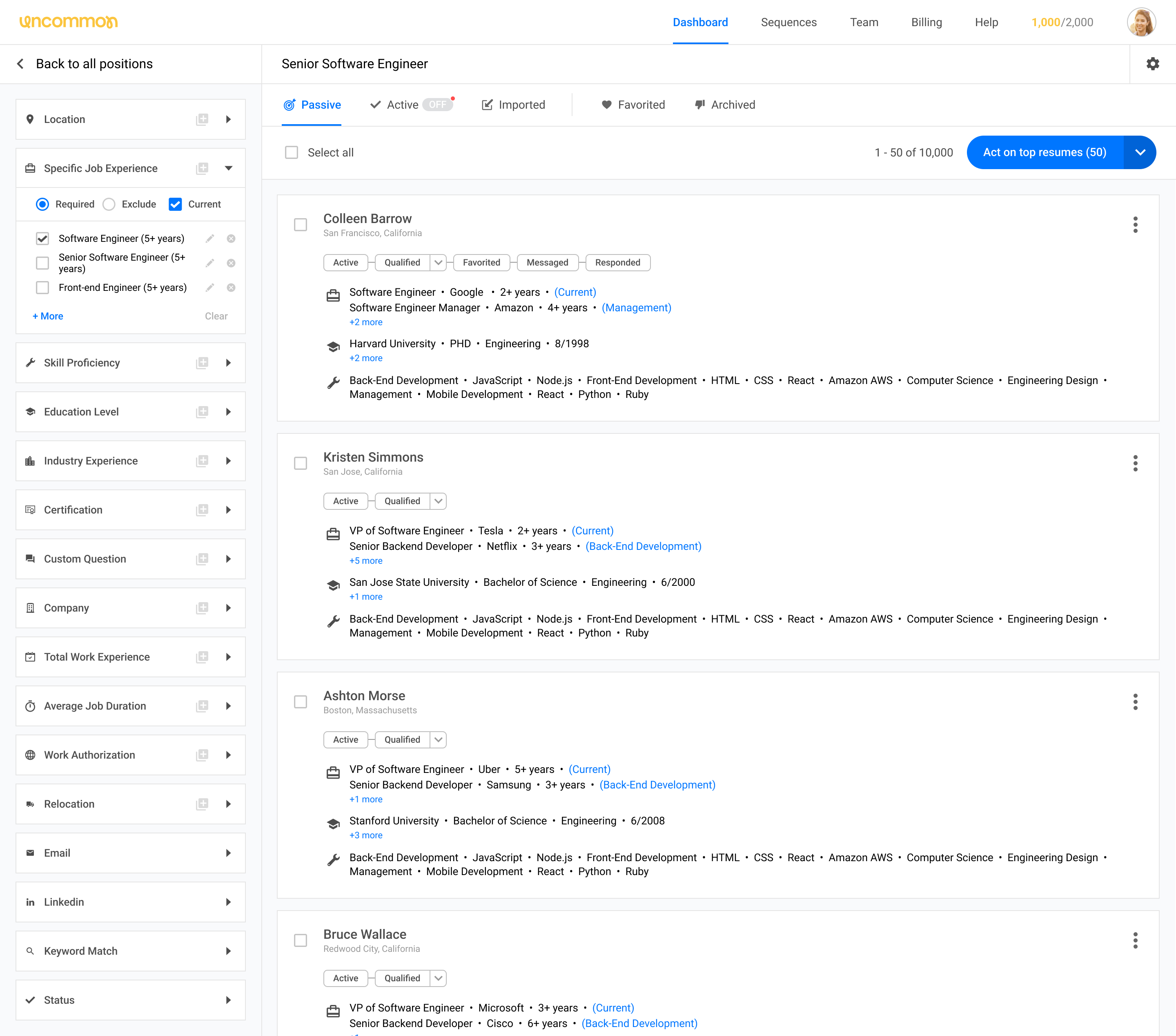Open more options for Colleen Barrow

pyautogui.click(x=1135, y=224)
